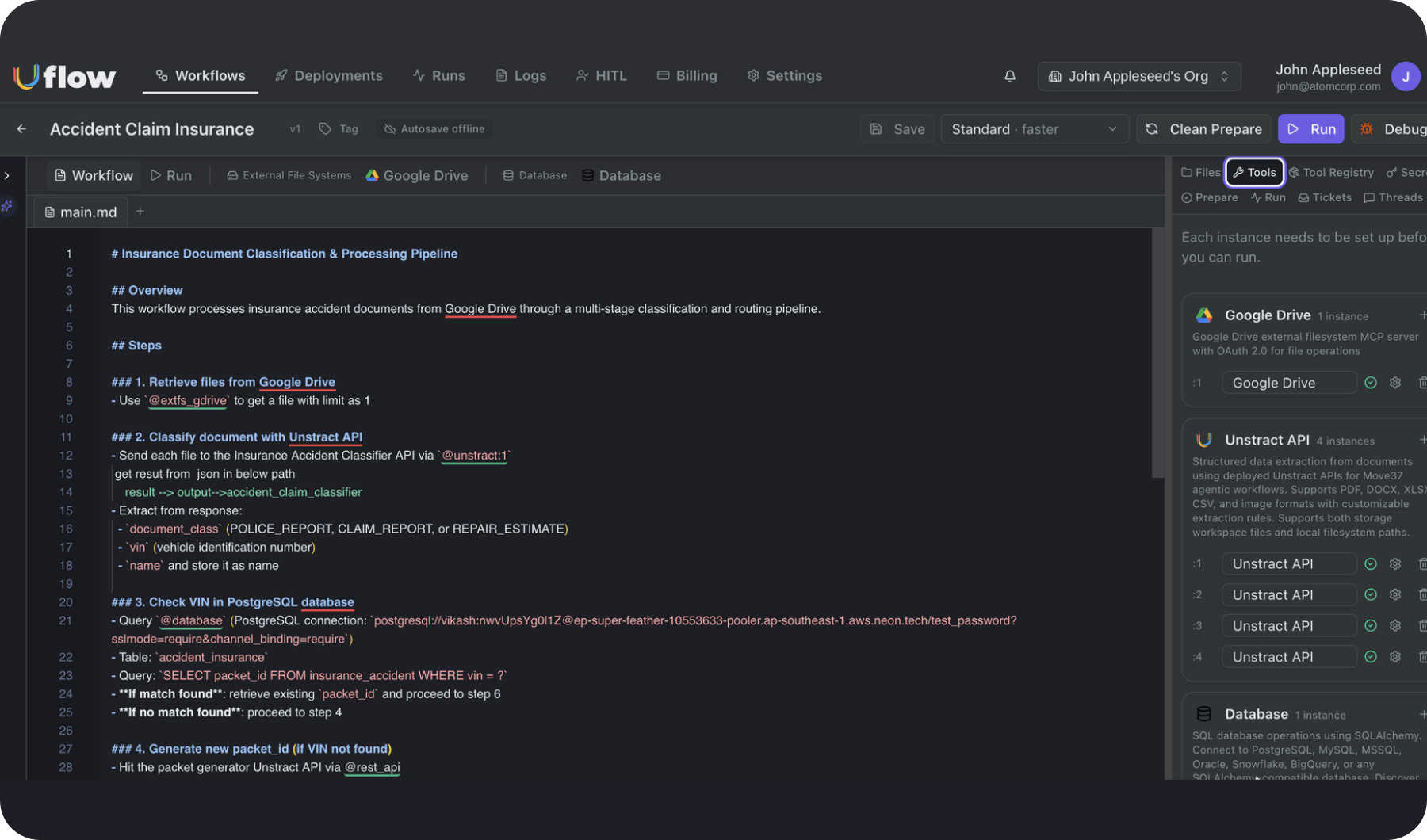Delete Unstract API instance :3
1427x840 pixels.
click(1422, 626)
